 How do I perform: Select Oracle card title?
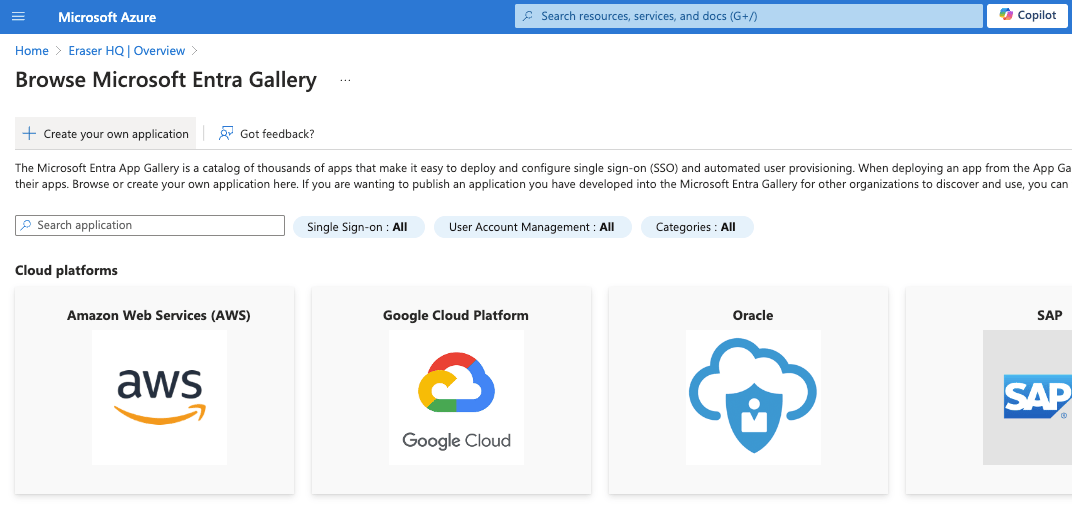point(753,315)
